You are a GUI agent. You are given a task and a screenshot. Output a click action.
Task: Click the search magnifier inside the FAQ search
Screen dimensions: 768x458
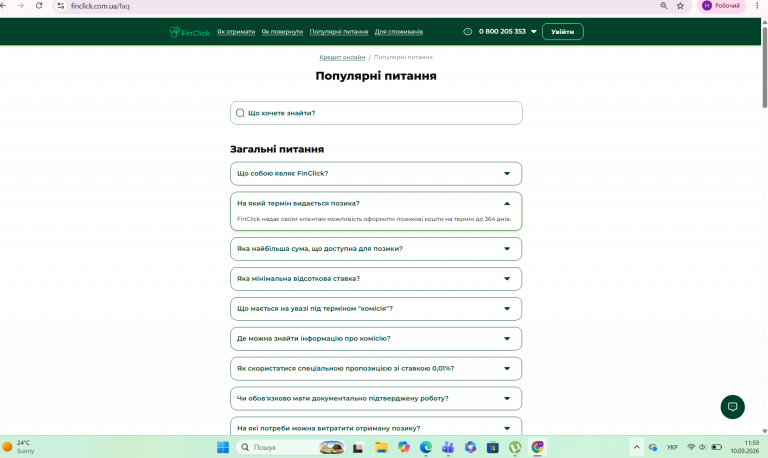240,113
